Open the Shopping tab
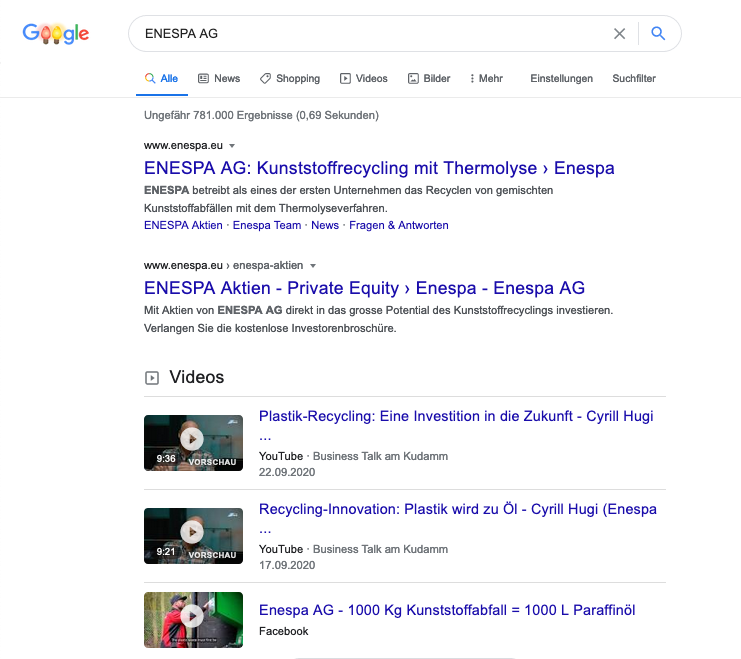 [x=290, y=78]
